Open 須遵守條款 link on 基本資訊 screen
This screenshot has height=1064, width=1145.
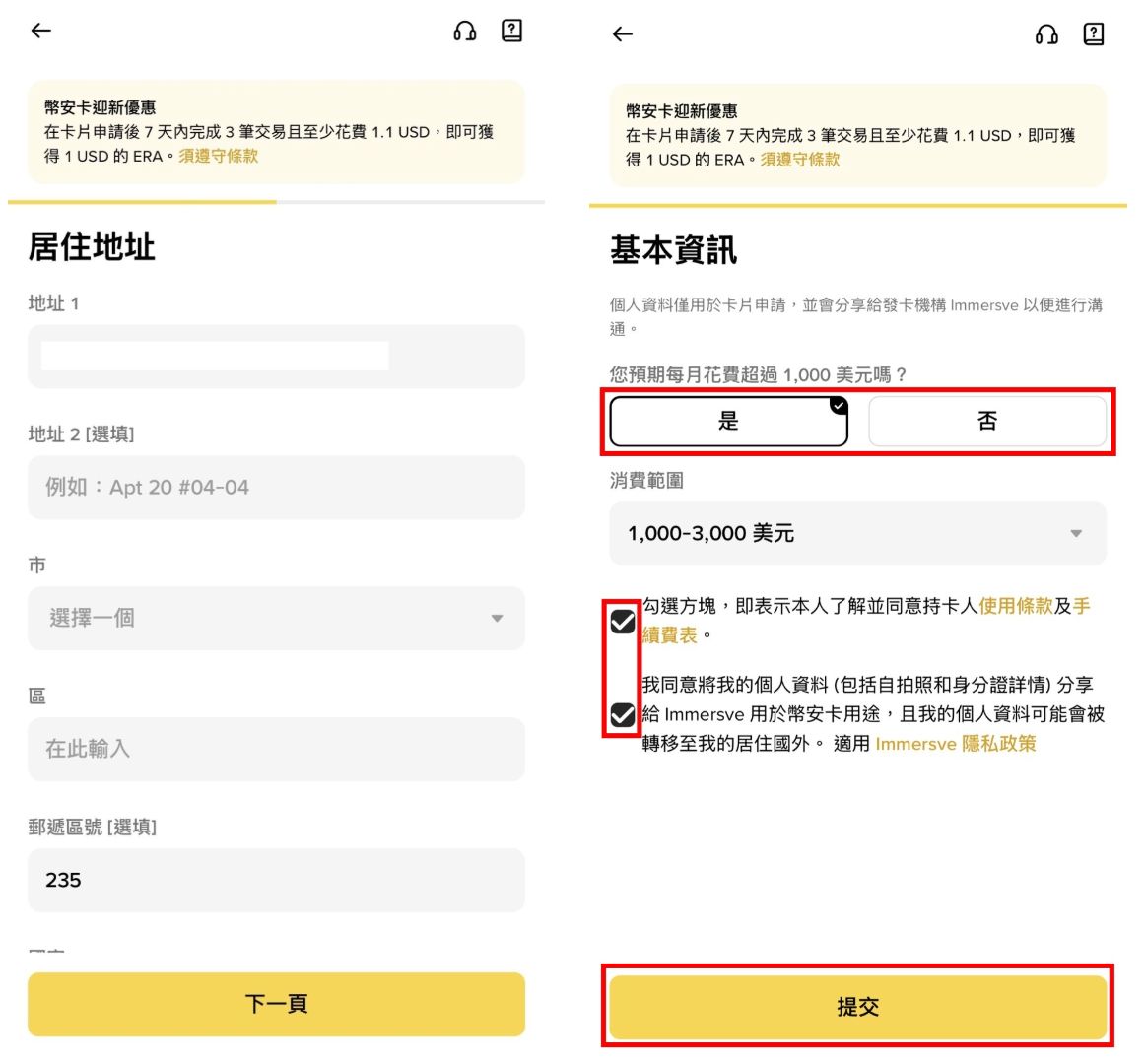pyautogui.click(x=799, y=160)
